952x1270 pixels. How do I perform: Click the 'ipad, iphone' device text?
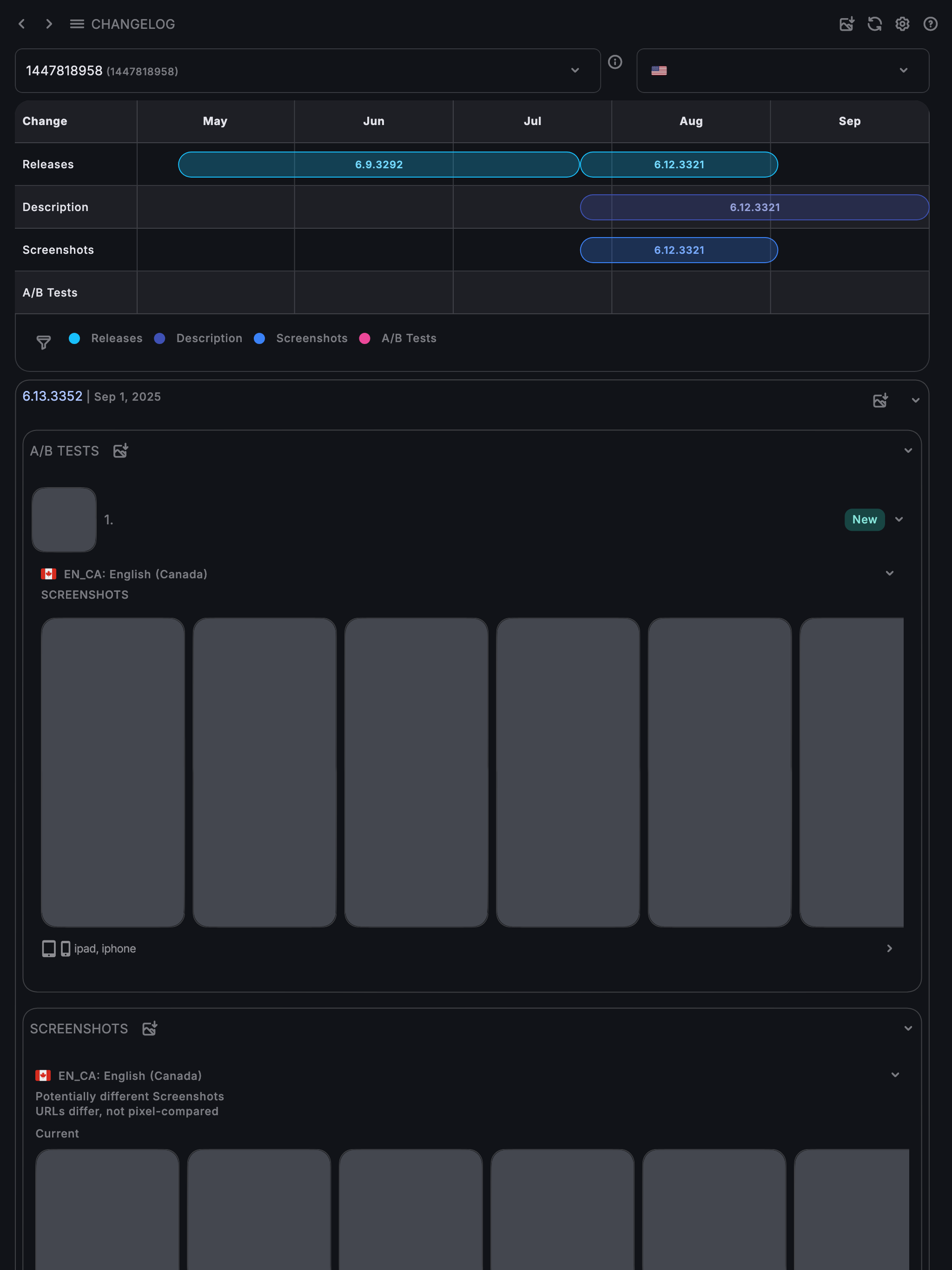click(105, 948)
